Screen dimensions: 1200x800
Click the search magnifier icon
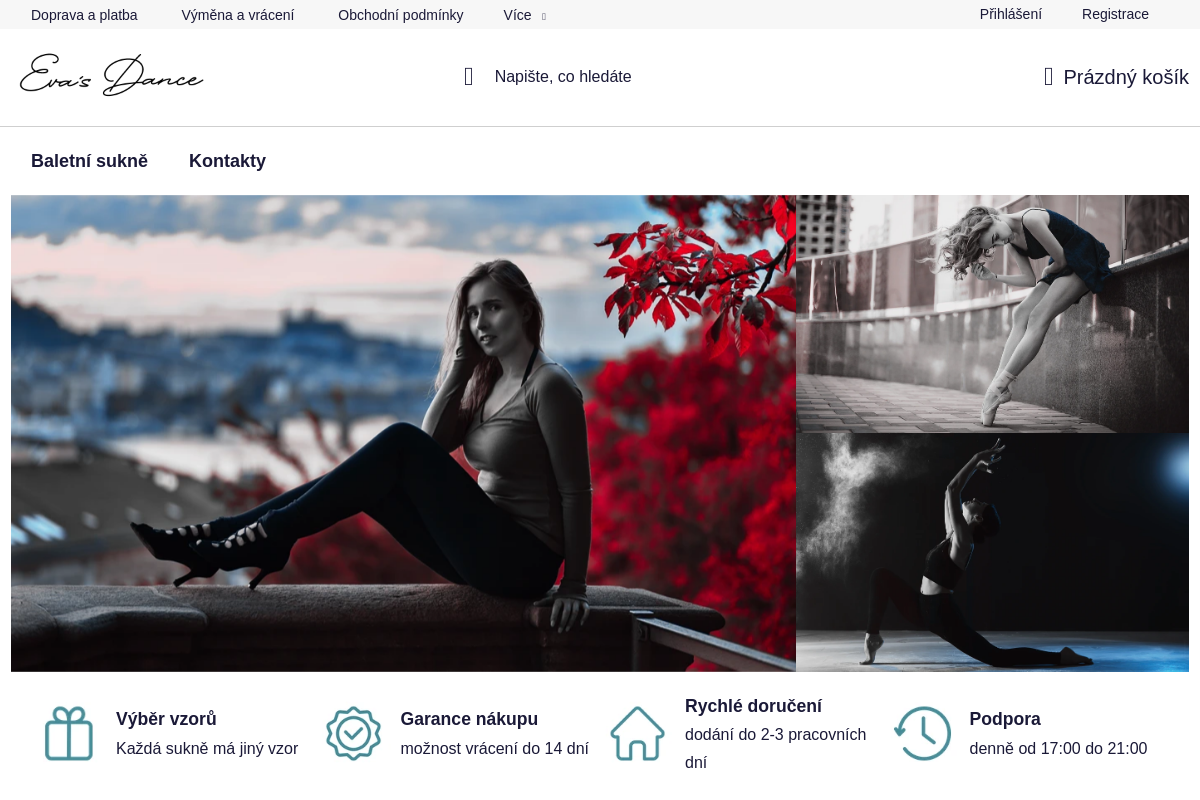pos(468,77)
